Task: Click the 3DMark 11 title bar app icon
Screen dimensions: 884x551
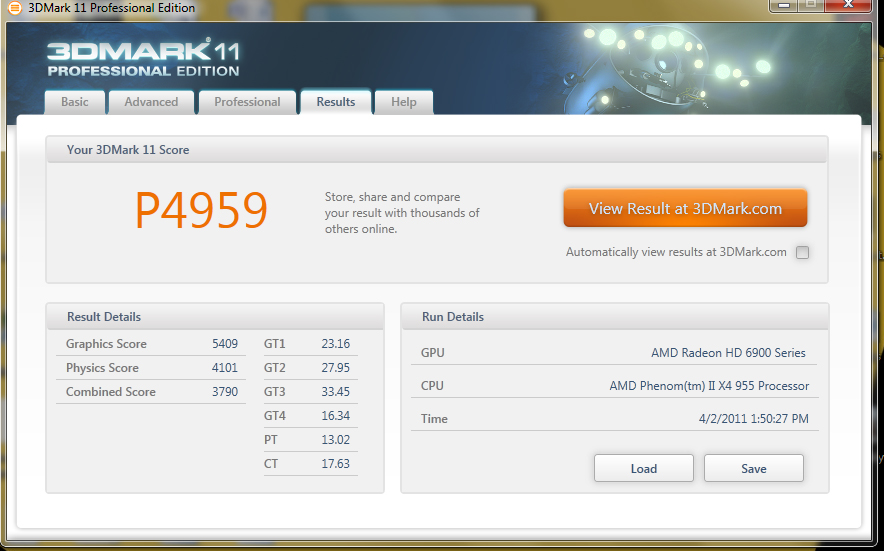Action: 15,7
